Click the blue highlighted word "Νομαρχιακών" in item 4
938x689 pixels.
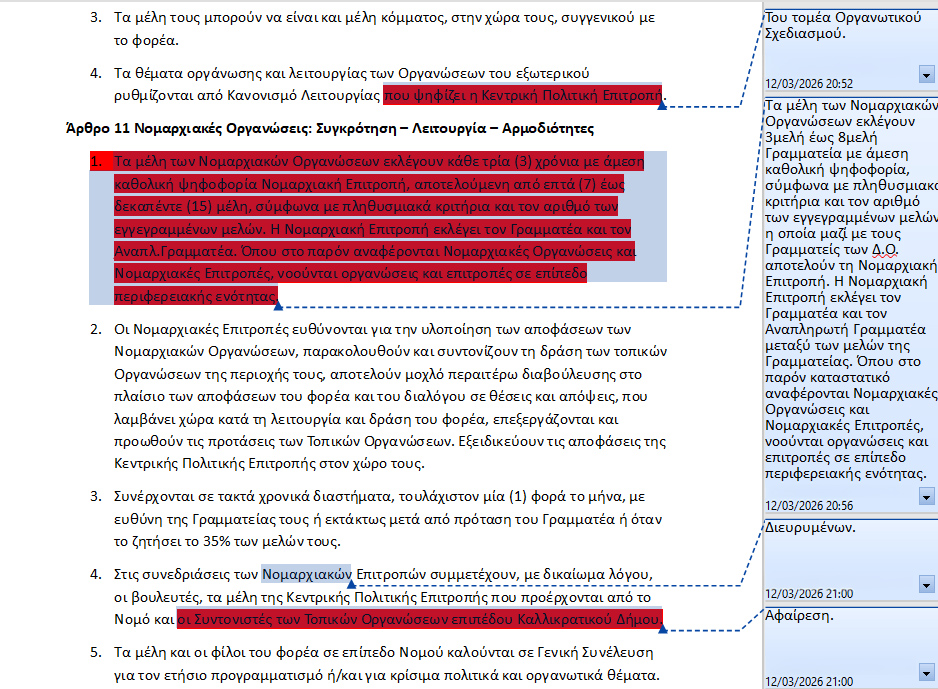(x=306, y=574)
